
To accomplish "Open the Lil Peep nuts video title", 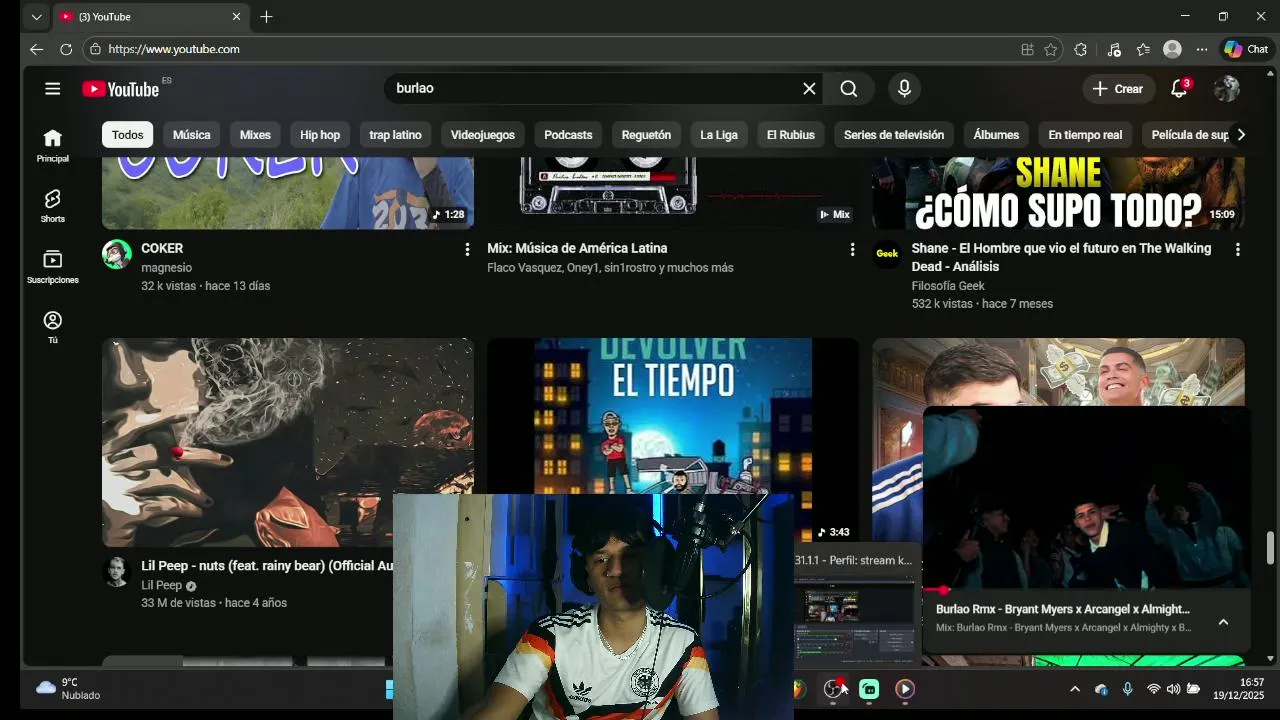I will tap(267, 566).
